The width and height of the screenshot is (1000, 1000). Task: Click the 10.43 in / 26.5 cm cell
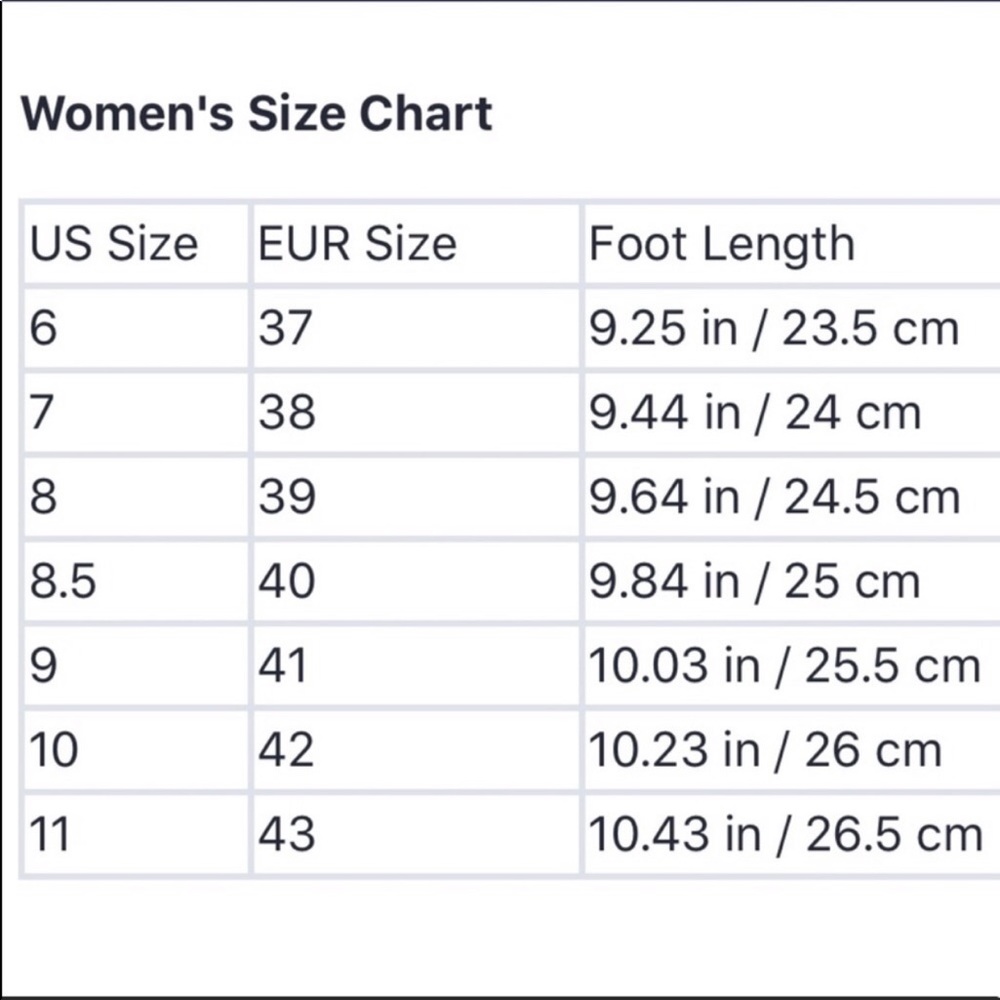coord(784,834)
